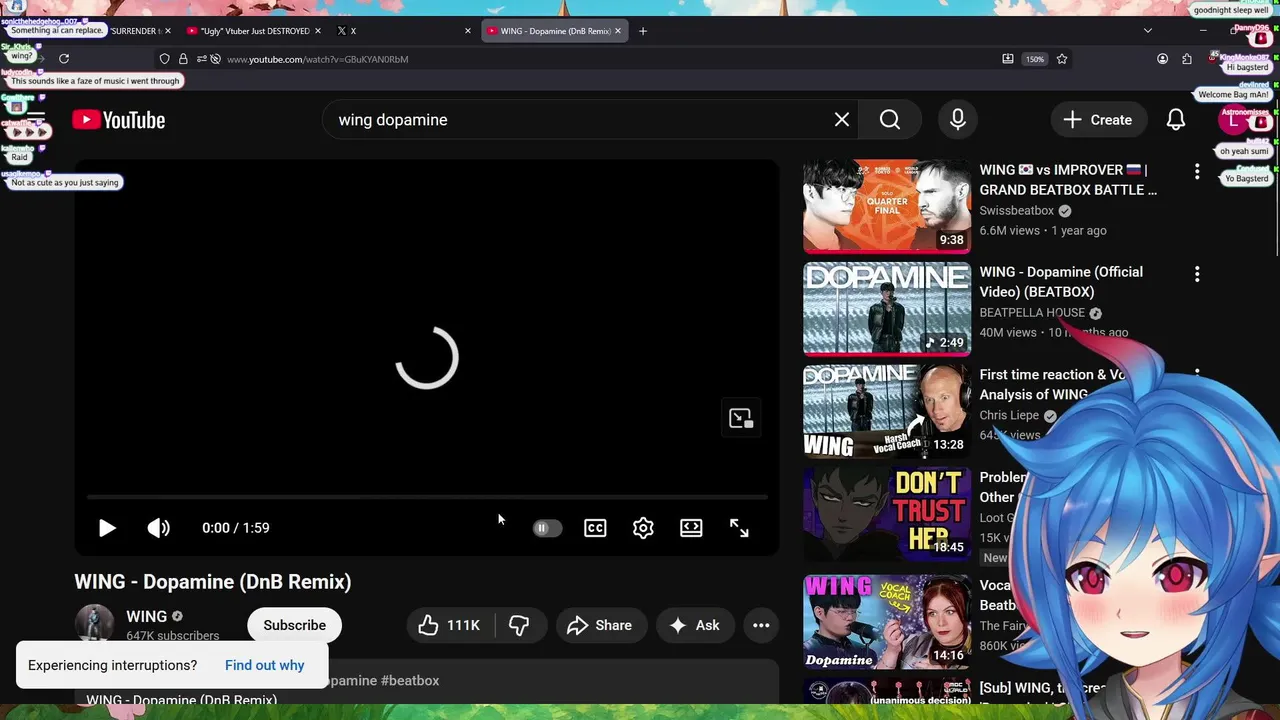The width and height of the screenshot is (1280, 720).
Task: Reset the 150% zoom indicator
Action: click(1035, 59)
